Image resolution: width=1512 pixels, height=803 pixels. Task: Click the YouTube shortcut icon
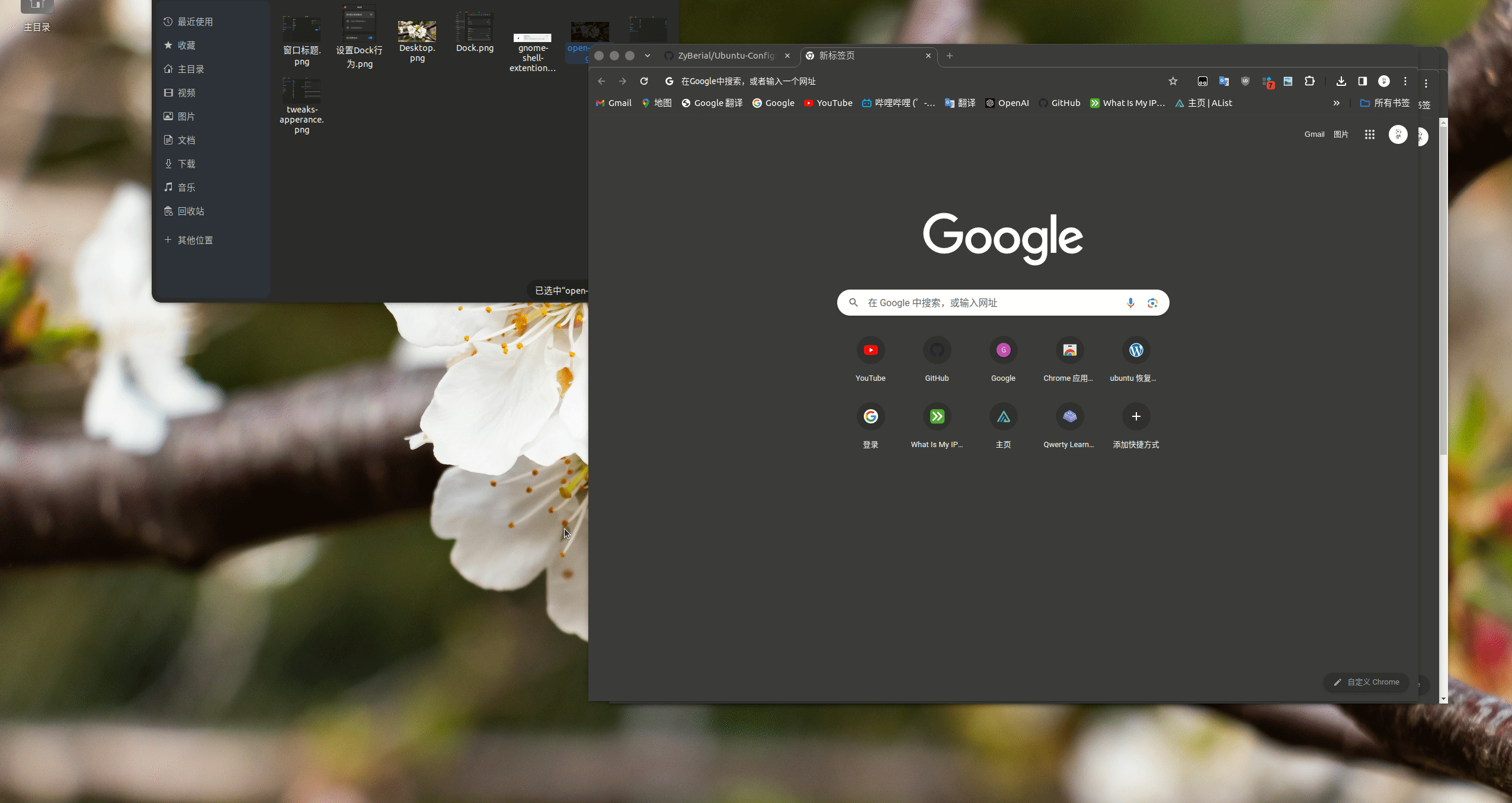tap(870, 349)
